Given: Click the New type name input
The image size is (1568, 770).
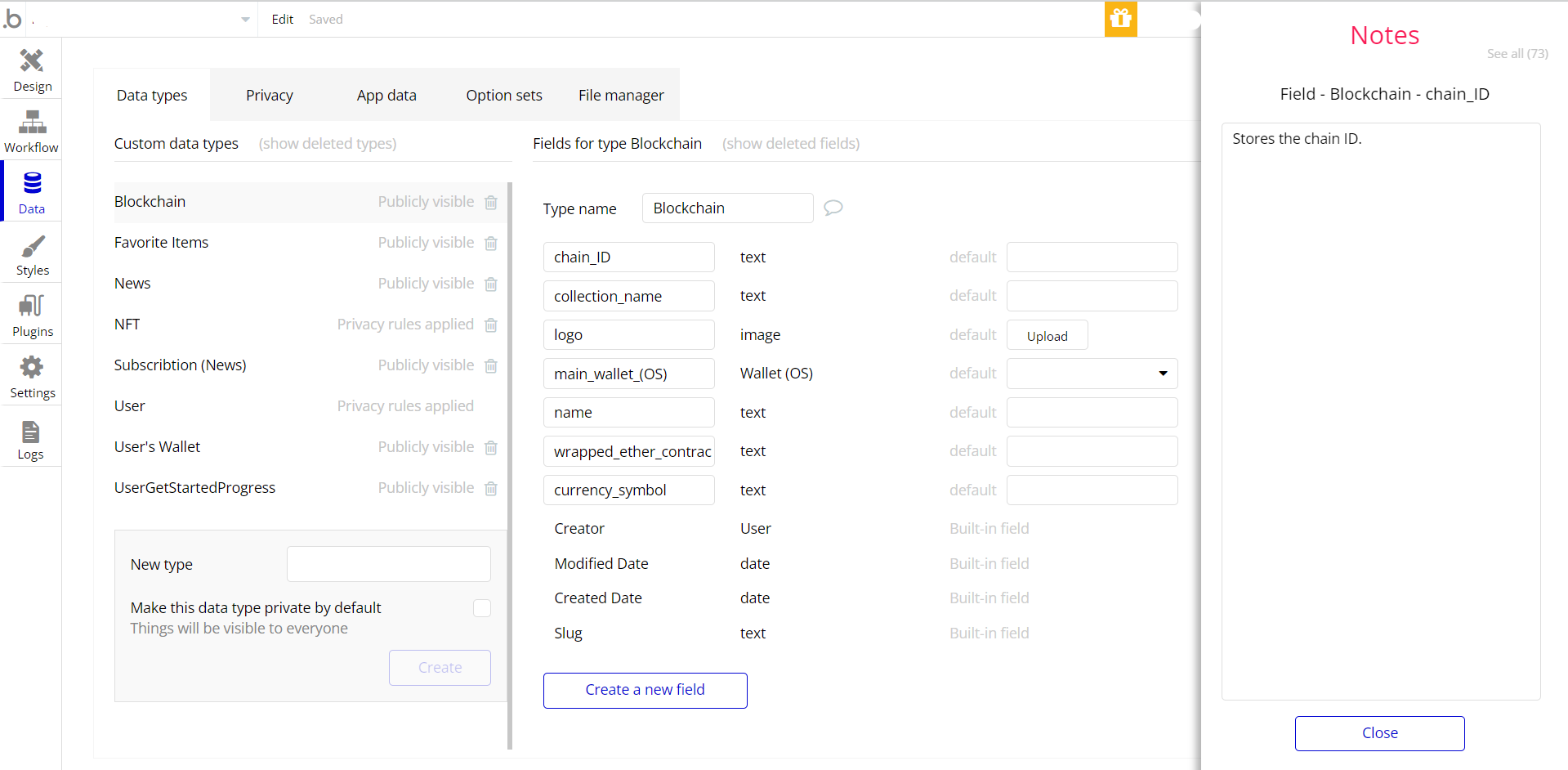Looking at the screenshot, I should click(389, 564).
